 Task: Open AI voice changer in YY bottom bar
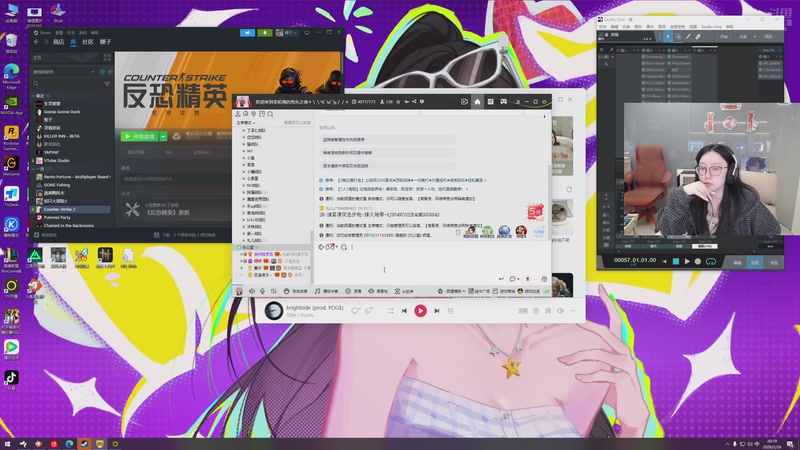pos(404,291)
